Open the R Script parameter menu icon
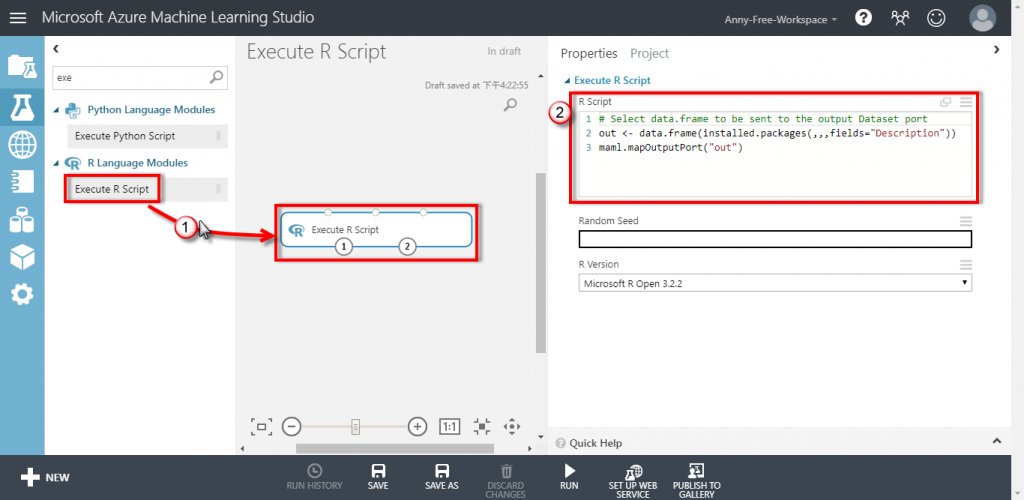 [966, 102]
